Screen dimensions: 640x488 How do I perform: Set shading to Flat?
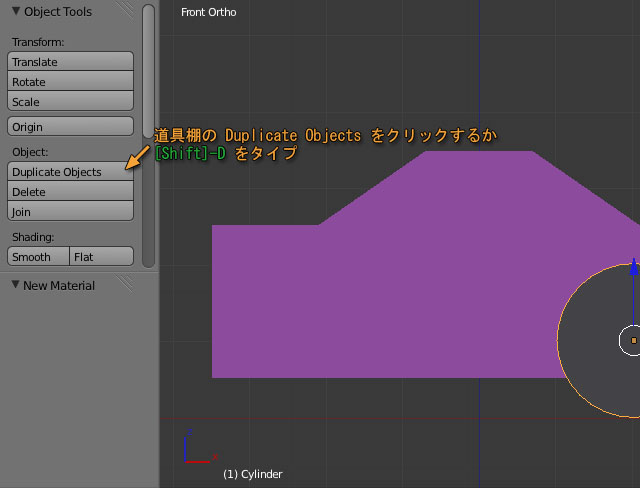coord(102,257)
